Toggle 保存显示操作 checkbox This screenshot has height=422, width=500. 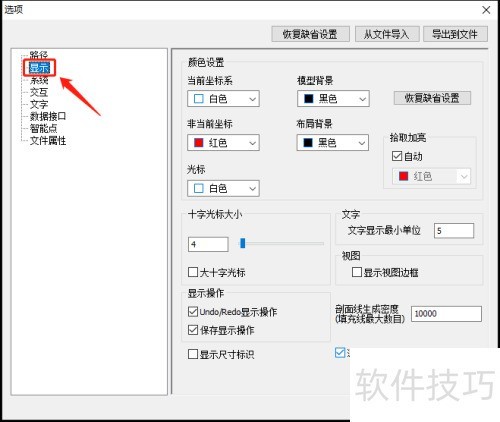pyautogui.click(x=193, y=330)
